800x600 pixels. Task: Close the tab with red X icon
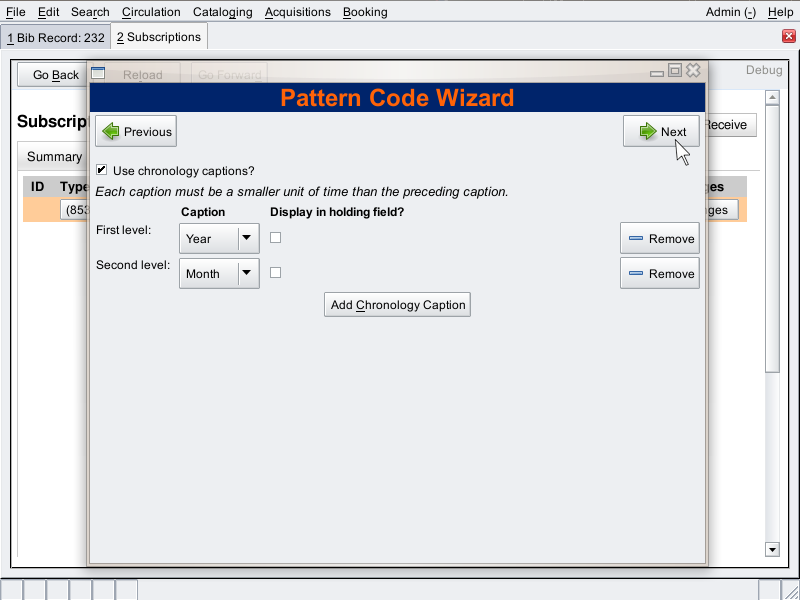(x=788, y=37)
